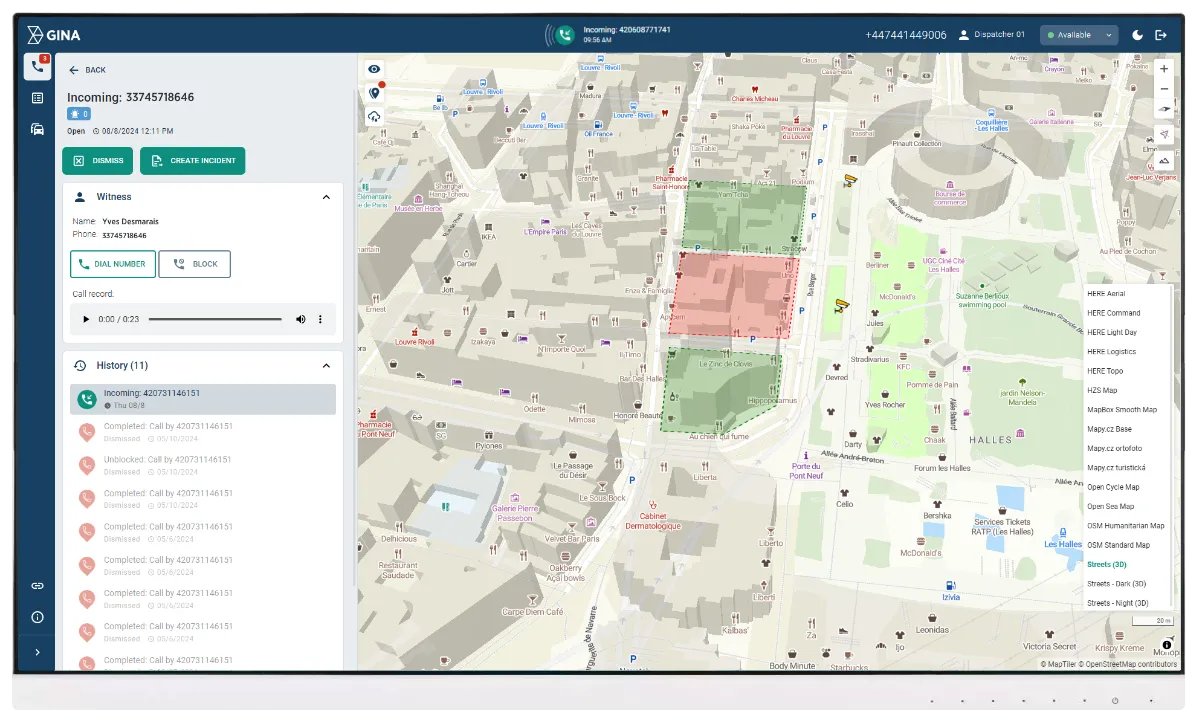The height and width of the screenshot is (718, 1200).
Task: Toggle map layers visibility eye icon
Action: [375, 69]
